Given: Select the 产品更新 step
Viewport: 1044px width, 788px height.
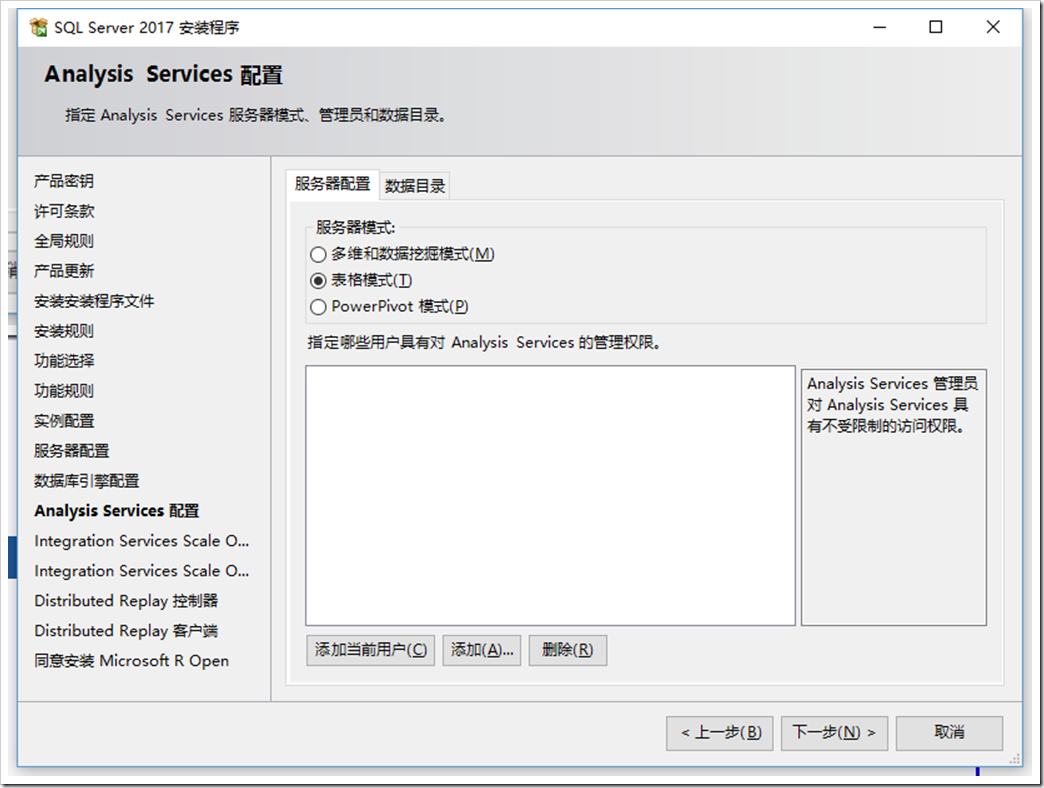Looking at the screenshot, I should tap(64, 271).
